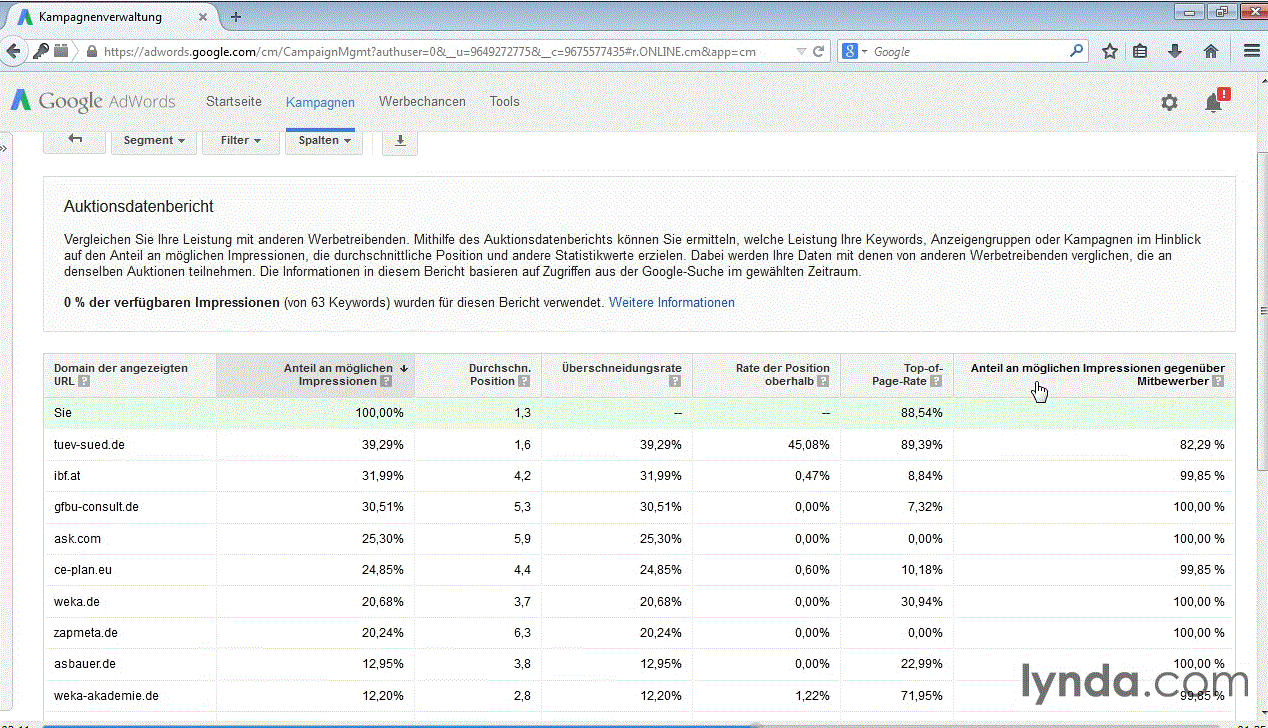
Task: Open the Tools tab
Action: point(504,101)
